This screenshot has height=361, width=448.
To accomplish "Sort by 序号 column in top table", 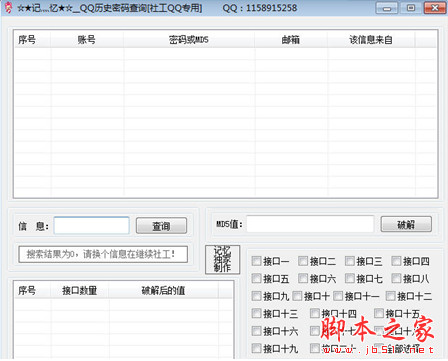I will [33, 40].
